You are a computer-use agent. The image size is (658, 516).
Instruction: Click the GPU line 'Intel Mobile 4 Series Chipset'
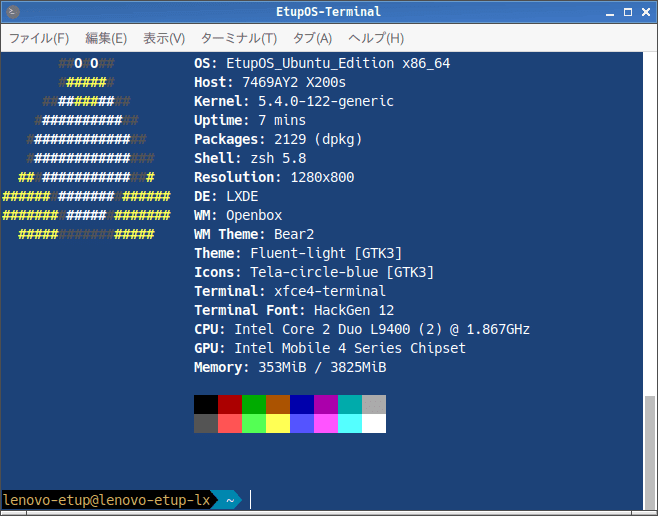click(x=350, y=348)
